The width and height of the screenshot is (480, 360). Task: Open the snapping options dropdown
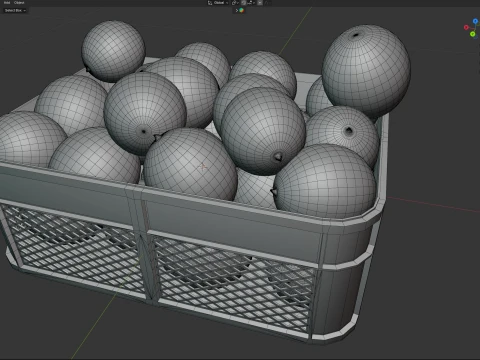[x=251, y=3]
